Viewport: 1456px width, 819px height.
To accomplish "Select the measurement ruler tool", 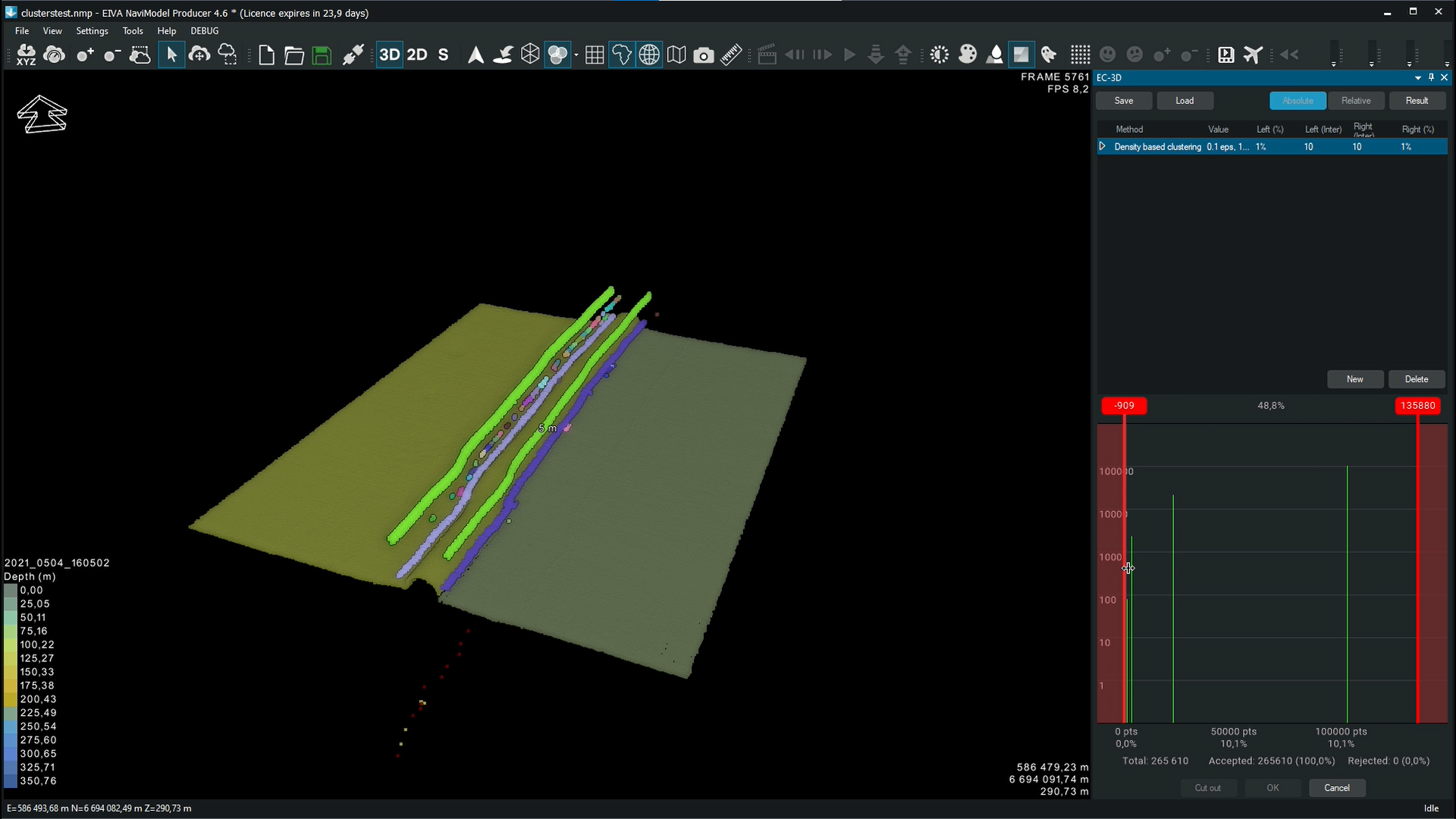I will [x=730, y=55].
